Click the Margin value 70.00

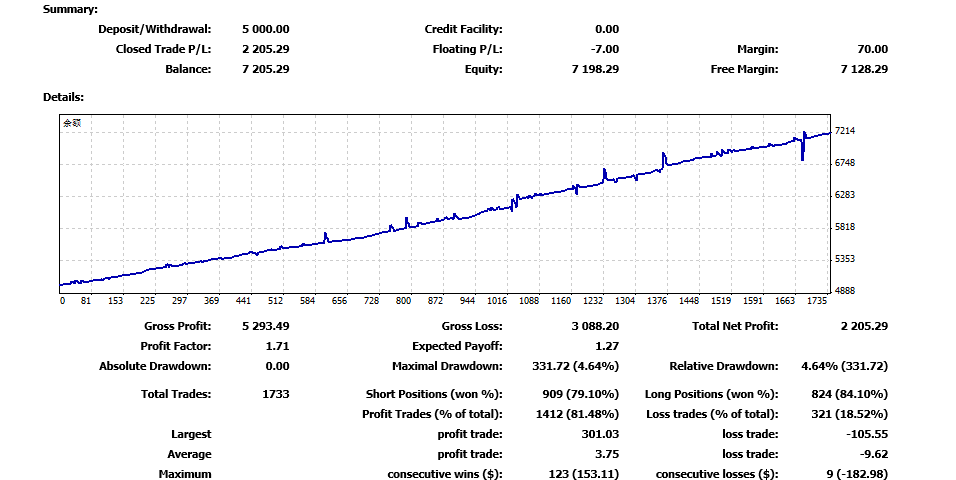pyautogui.click(x=872, y=49)
